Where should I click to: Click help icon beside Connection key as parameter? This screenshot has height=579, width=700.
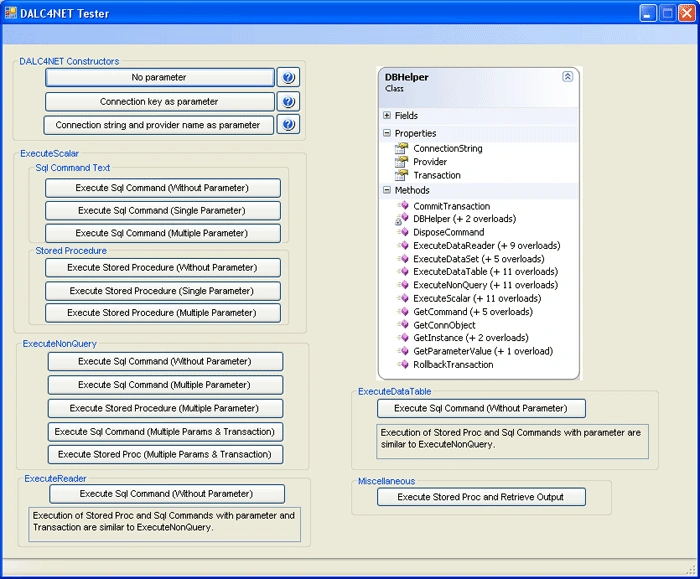[288, 102]
